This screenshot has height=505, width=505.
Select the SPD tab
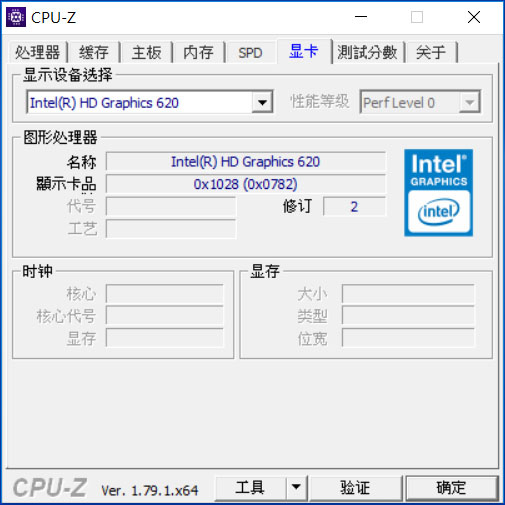click(251, 52)
